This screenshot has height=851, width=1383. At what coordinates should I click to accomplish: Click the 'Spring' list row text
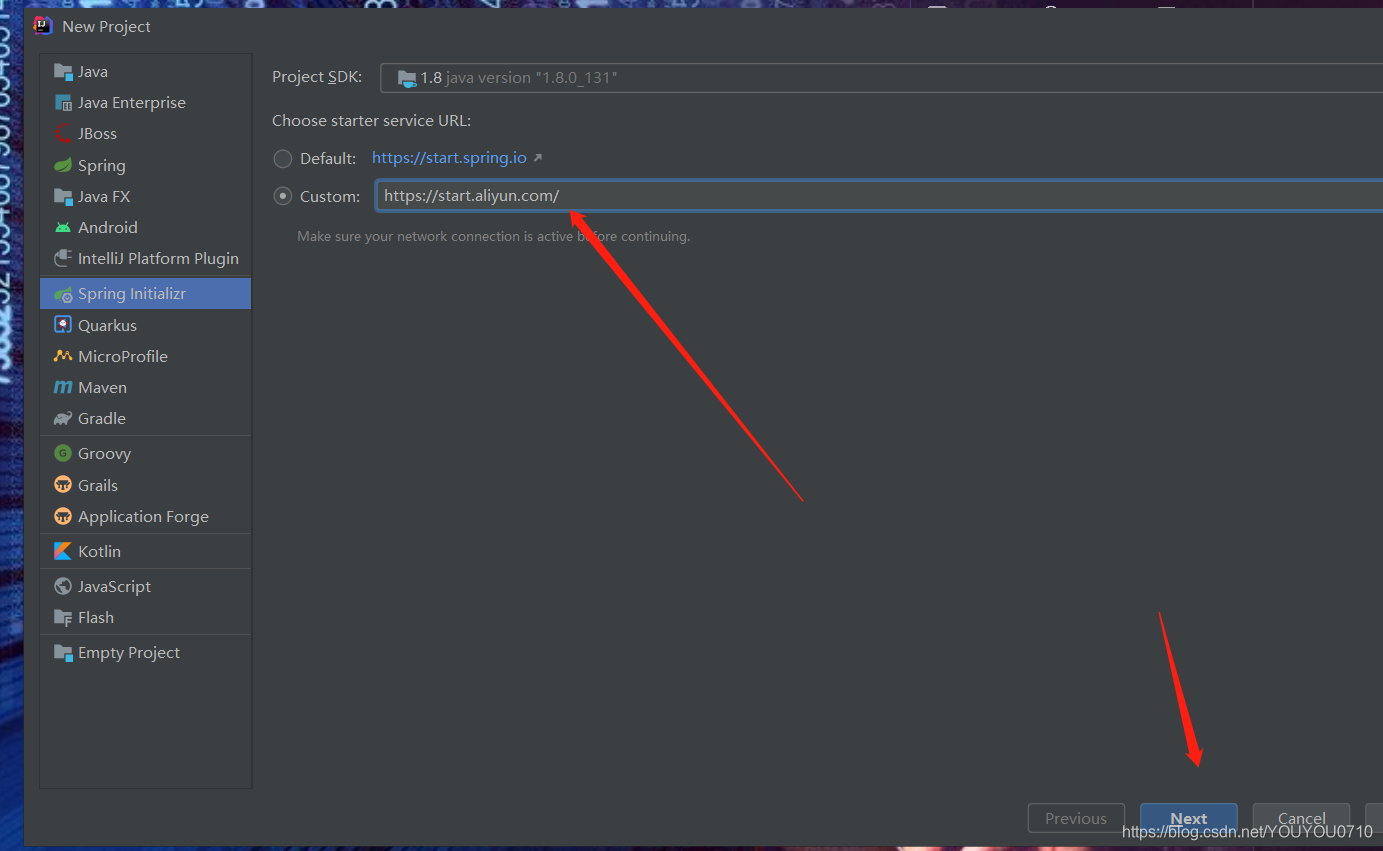coord(102,166)
